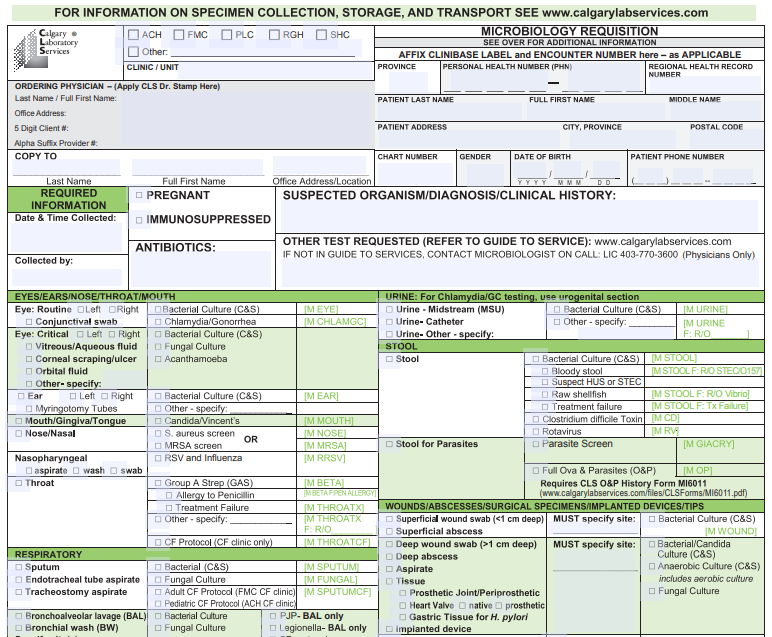Image resolution: width=772 pixels, height=637 pixels.
Task: Click the CHART NUMBER field
Action: coord(415,174)
